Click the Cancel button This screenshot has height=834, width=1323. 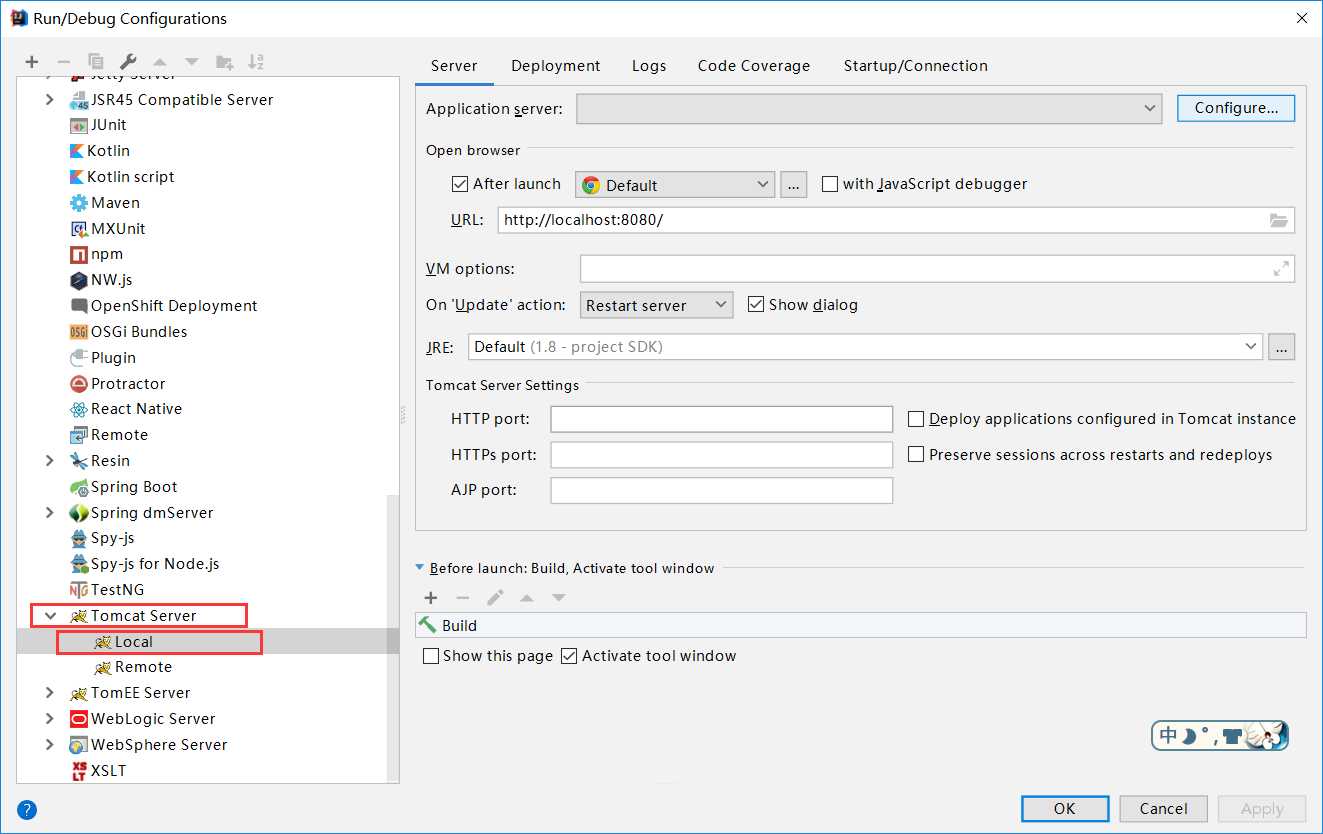pyautogui.click(x=1164, y=809)
